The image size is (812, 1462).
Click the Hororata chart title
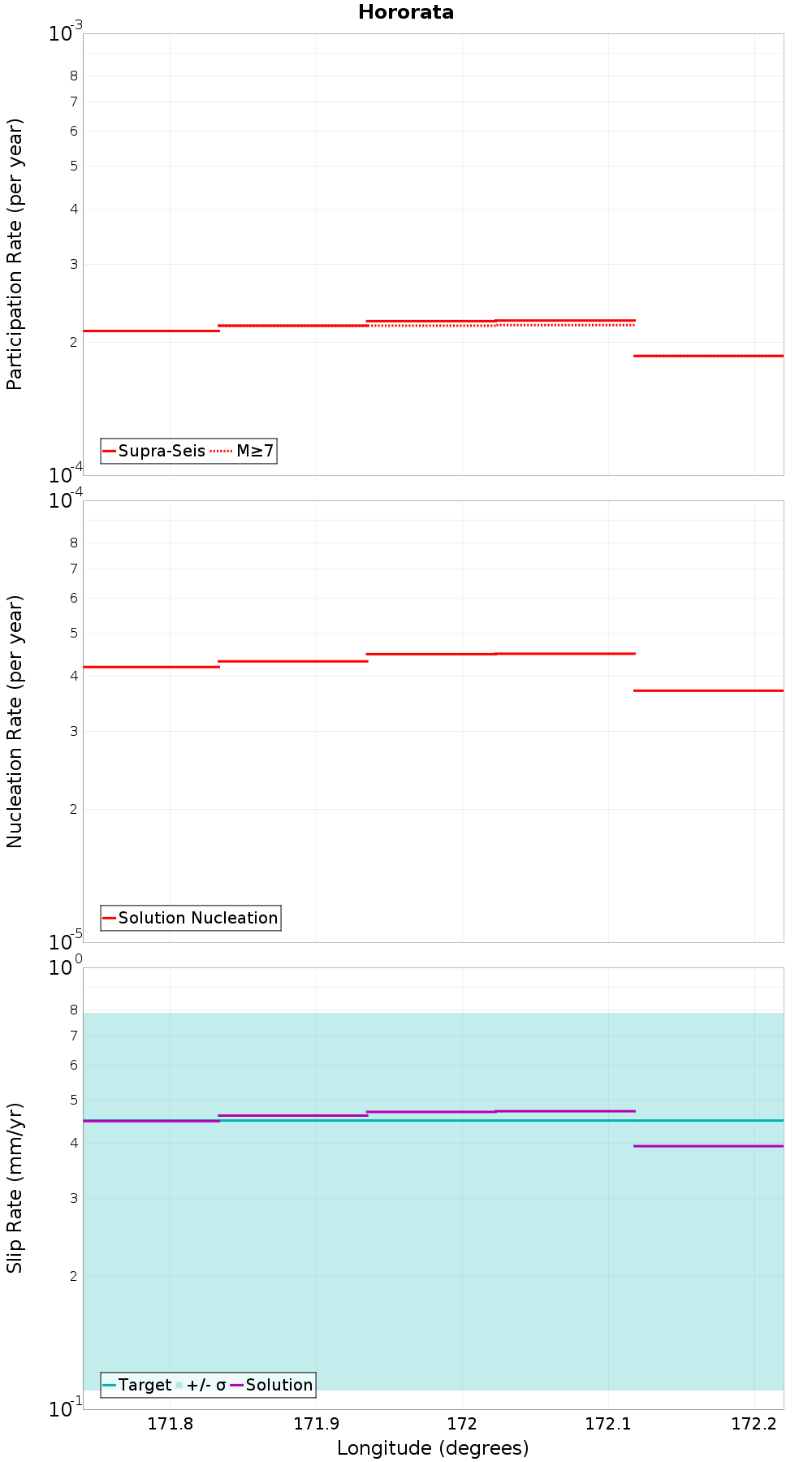point(406,12)
